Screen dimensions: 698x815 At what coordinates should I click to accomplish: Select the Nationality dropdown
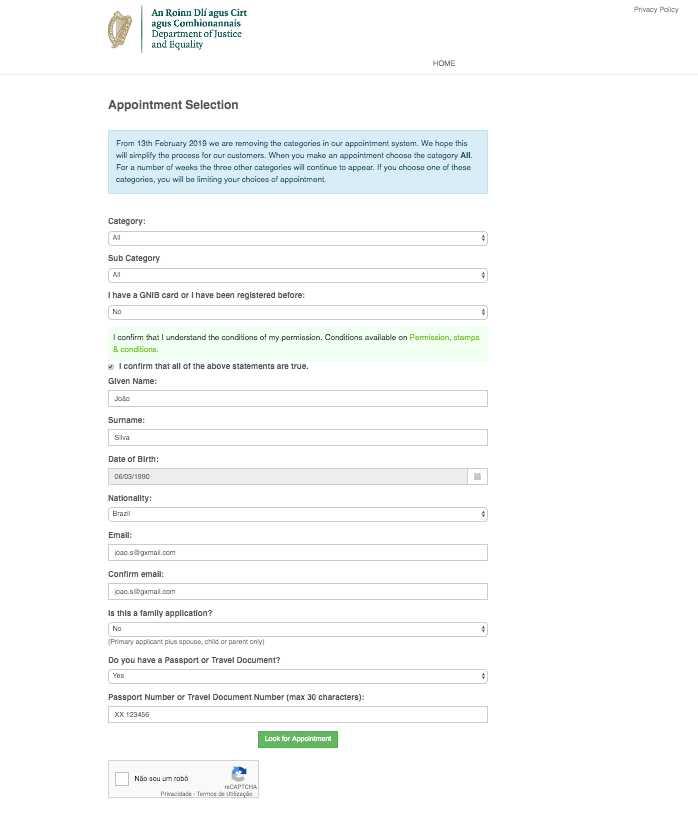click(297, 514)
